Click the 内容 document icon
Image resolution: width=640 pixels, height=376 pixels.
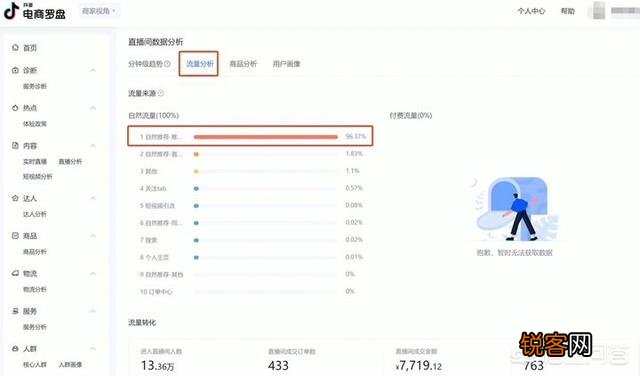(x=15, y=145)
